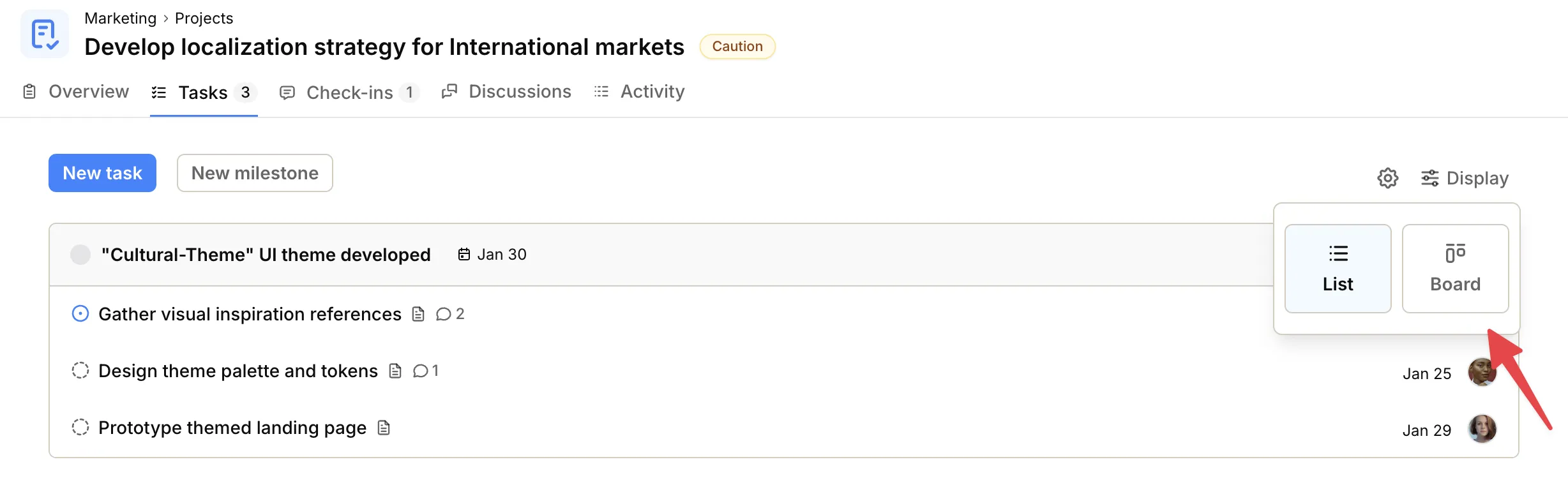Viewport: 1568px width, 478px height.
Task: Click the Caution status badge
Action: click(737, 46)
